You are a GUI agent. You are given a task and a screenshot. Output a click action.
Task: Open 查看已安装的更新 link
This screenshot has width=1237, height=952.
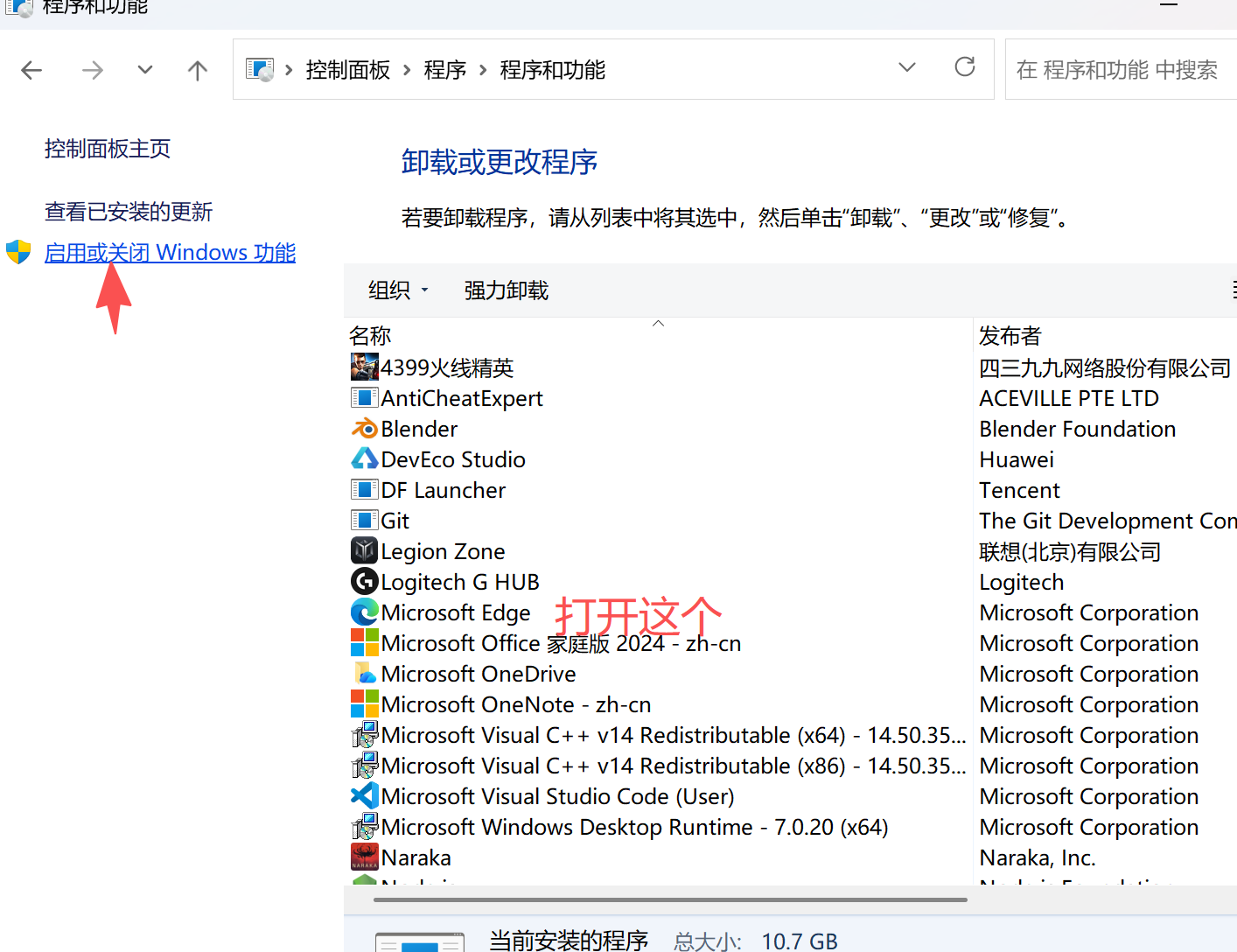129,212
